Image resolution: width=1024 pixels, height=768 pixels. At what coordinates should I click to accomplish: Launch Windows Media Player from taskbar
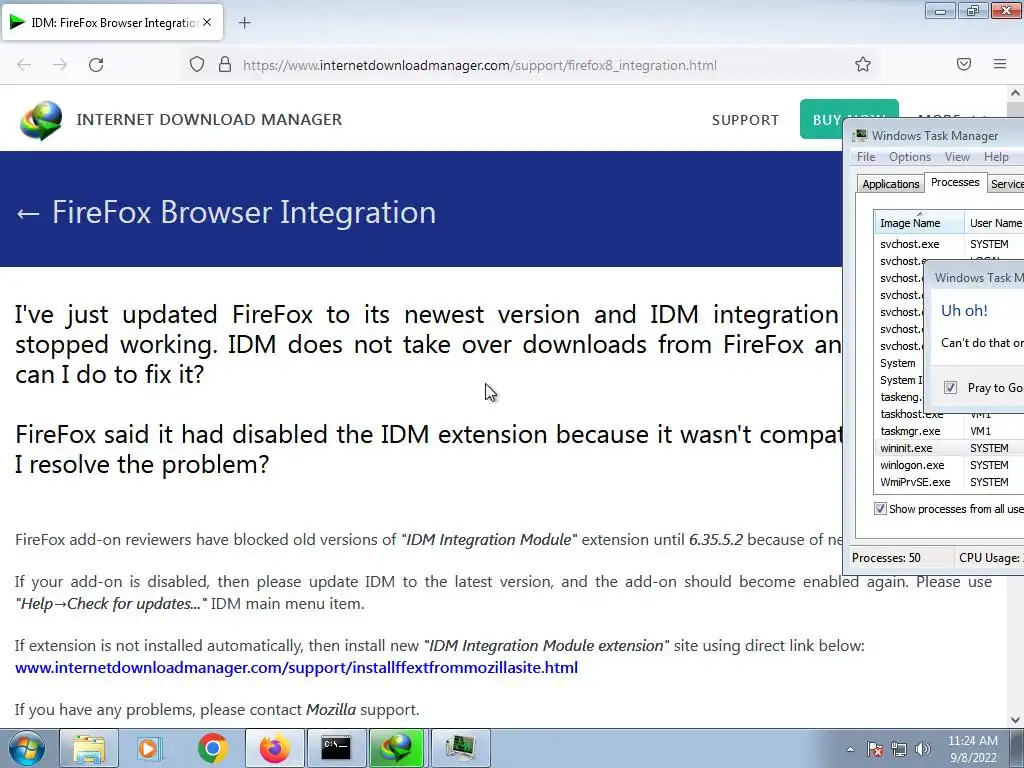[148, 748]
